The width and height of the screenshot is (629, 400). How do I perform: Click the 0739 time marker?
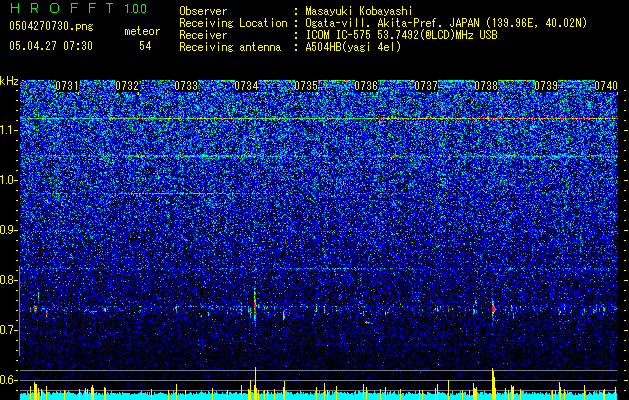(x=546, y=86)
